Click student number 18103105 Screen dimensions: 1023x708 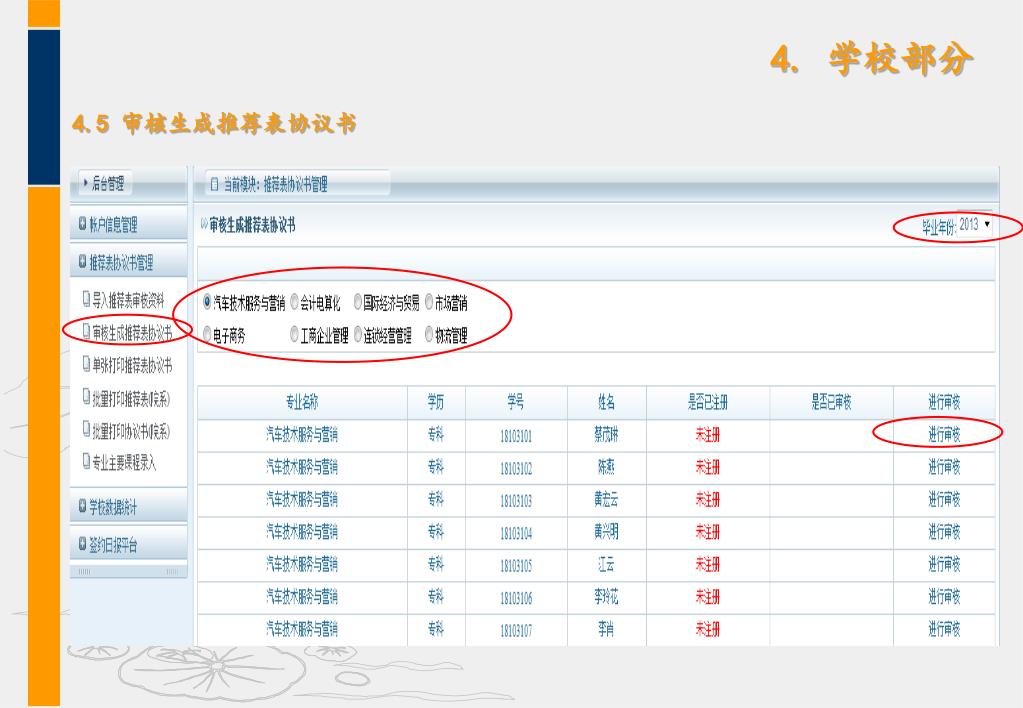516,565
